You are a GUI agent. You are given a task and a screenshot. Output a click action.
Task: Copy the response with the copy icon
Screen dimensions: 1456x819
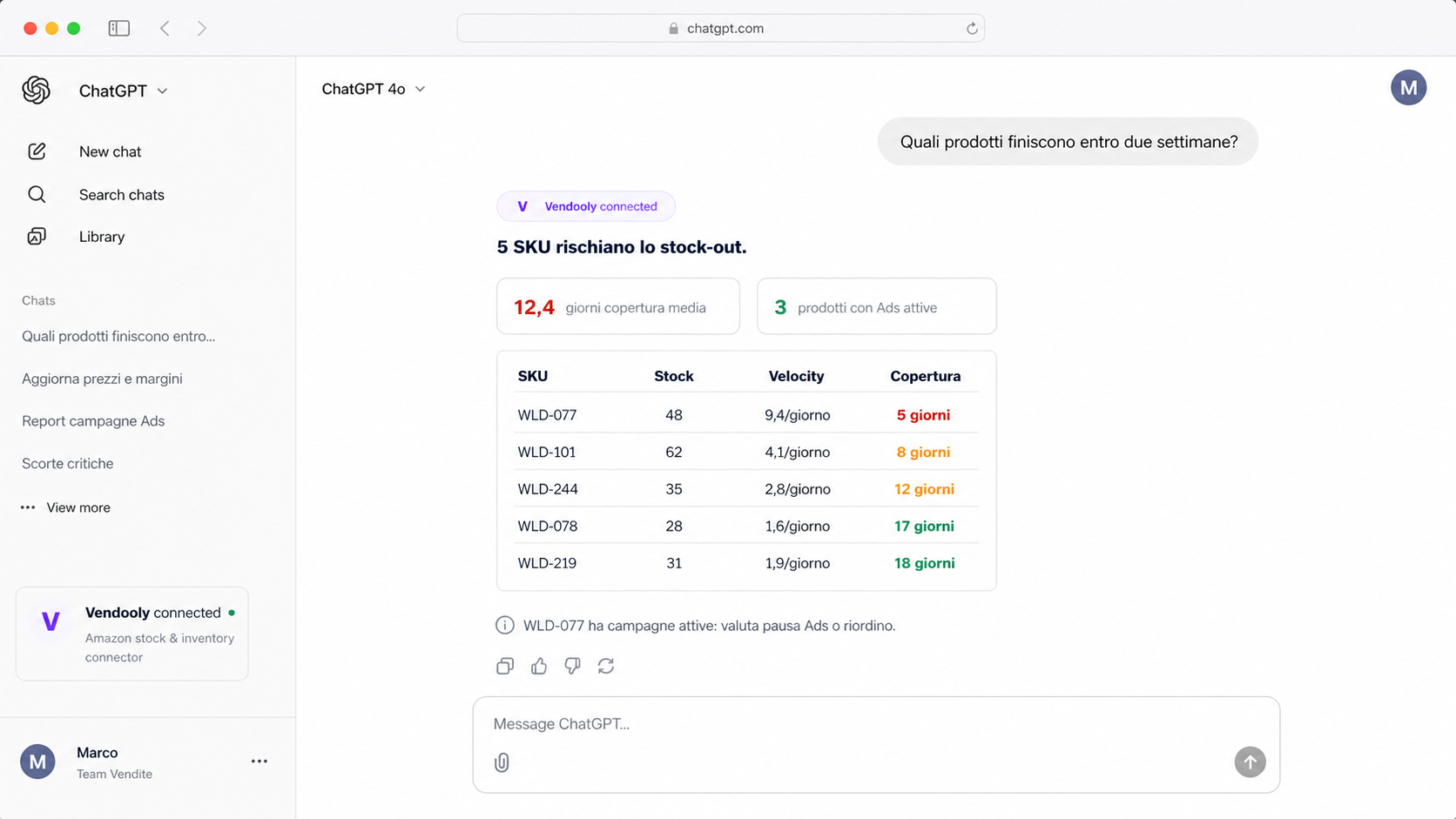click(505, 666)
